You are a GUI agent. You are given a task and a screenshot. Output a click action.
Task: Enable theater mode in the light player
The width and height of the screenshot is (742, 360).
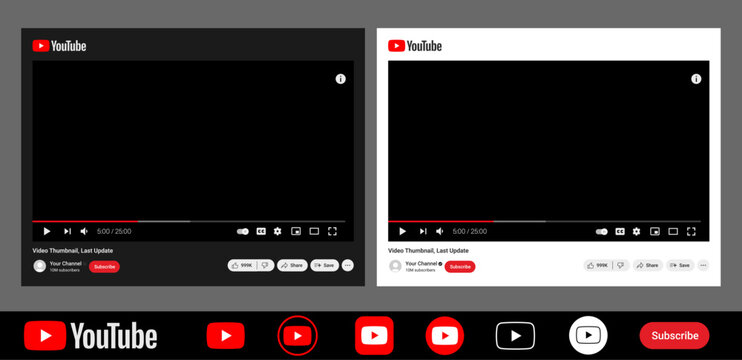pyautogui.click(x=673, y=231)
